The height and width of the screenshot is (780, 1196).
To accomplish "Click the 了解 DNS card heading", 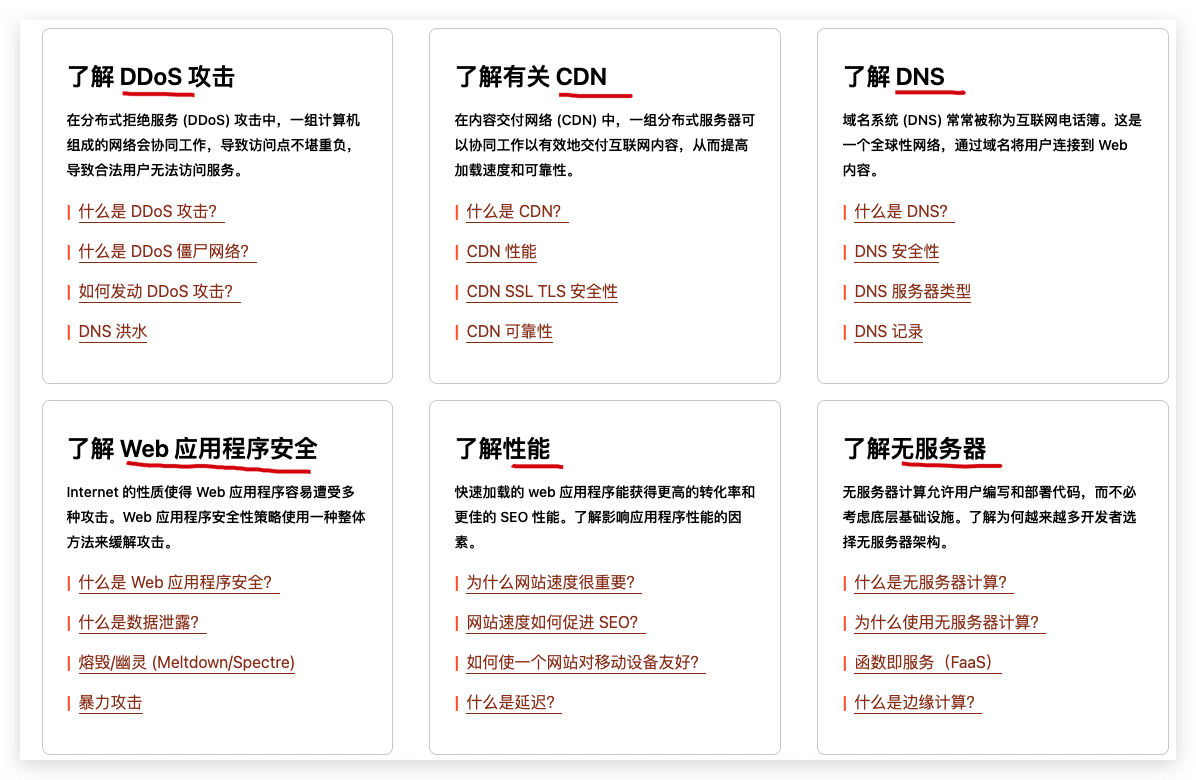I will 894,77.
